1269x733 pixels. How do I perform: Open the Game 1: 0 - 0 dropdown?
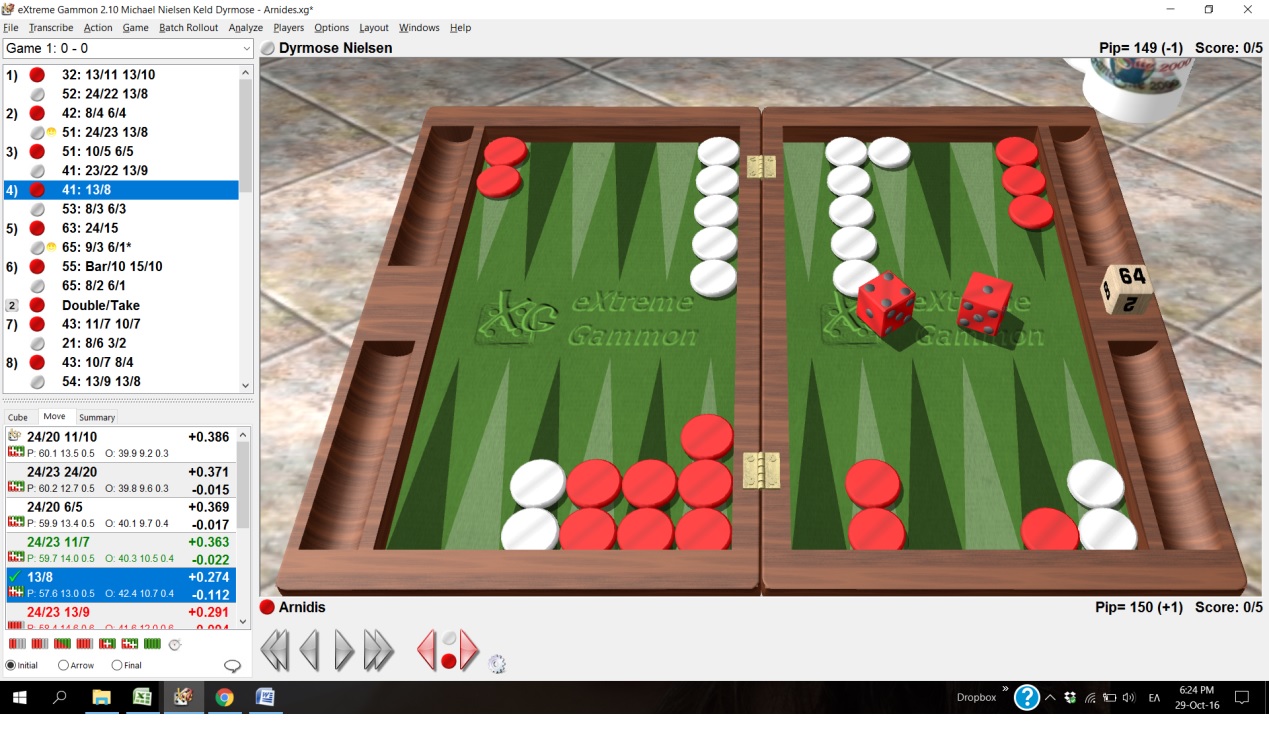pos(128,48)
